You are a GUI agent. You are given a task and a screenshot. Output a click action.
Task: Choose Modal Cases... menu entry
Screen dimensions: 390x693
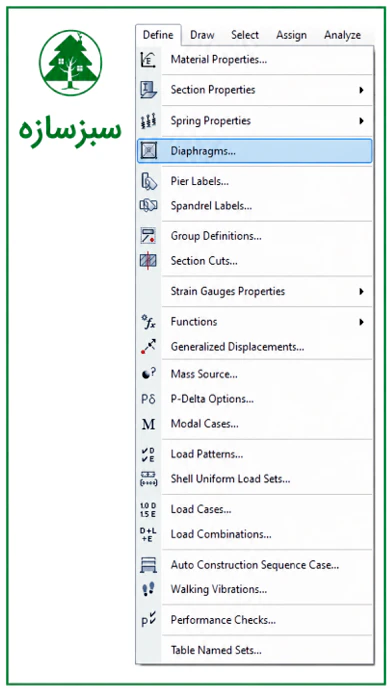pyautogui.click(x=255, y=424)
